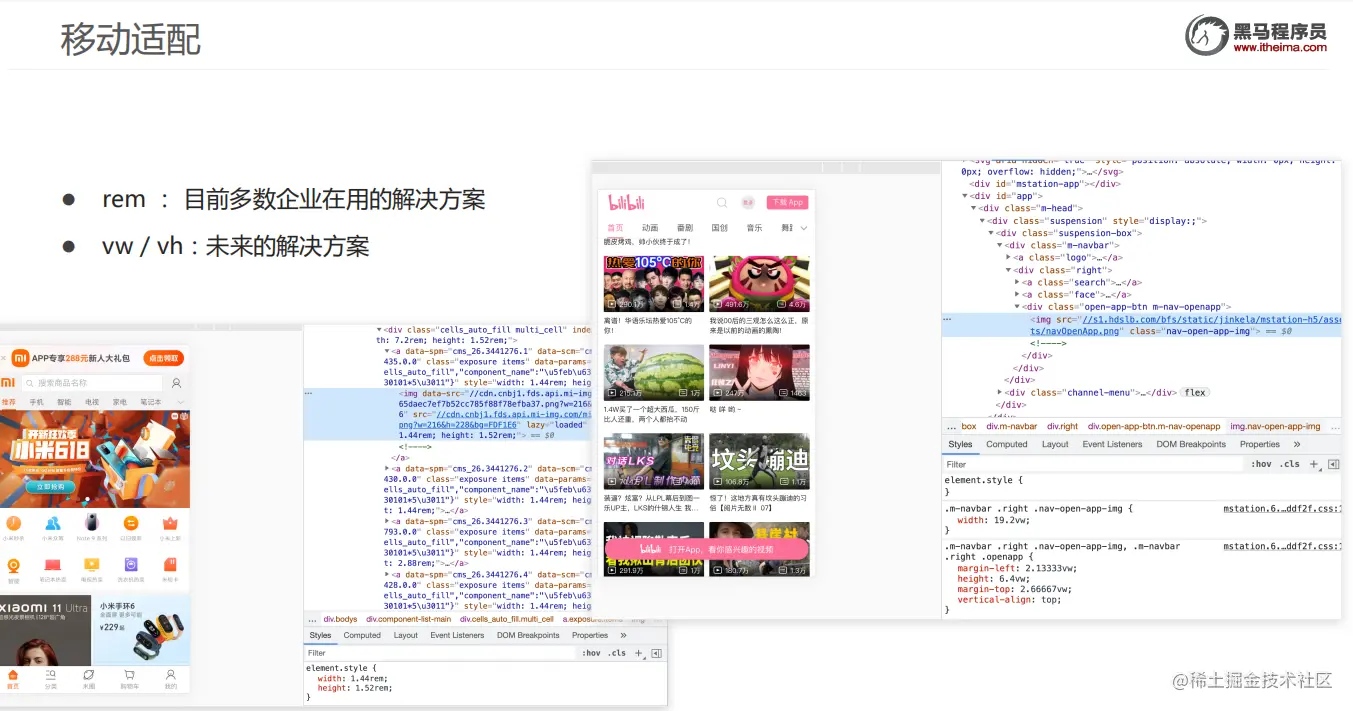Open the watermelon video thumbnail
Viewport: 1353px width, 711px height.
tap(654, 373)
